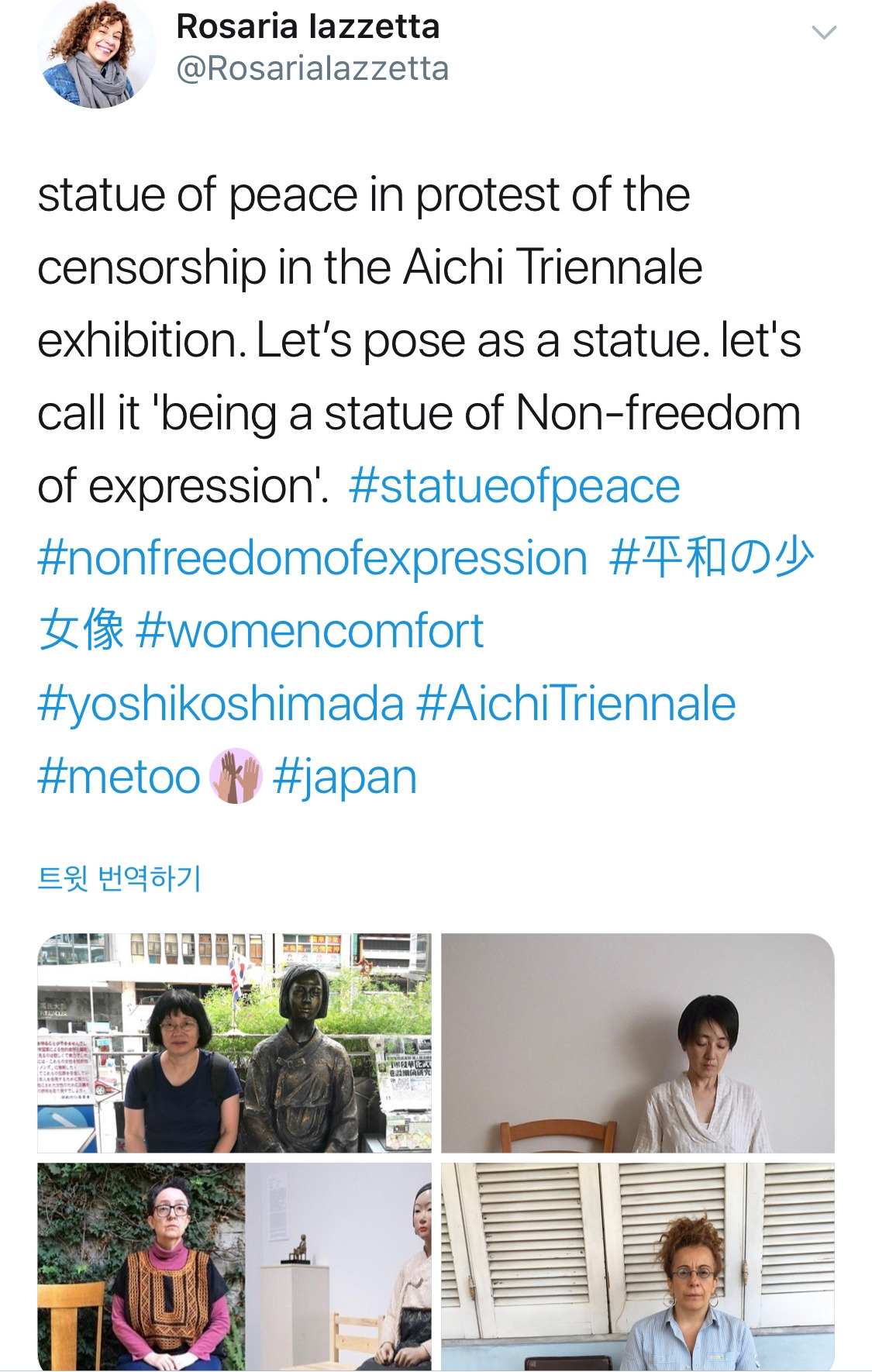Click the raised hands emoji icon
Screen dimensions: 872x1372
click(x=236, y=776)
